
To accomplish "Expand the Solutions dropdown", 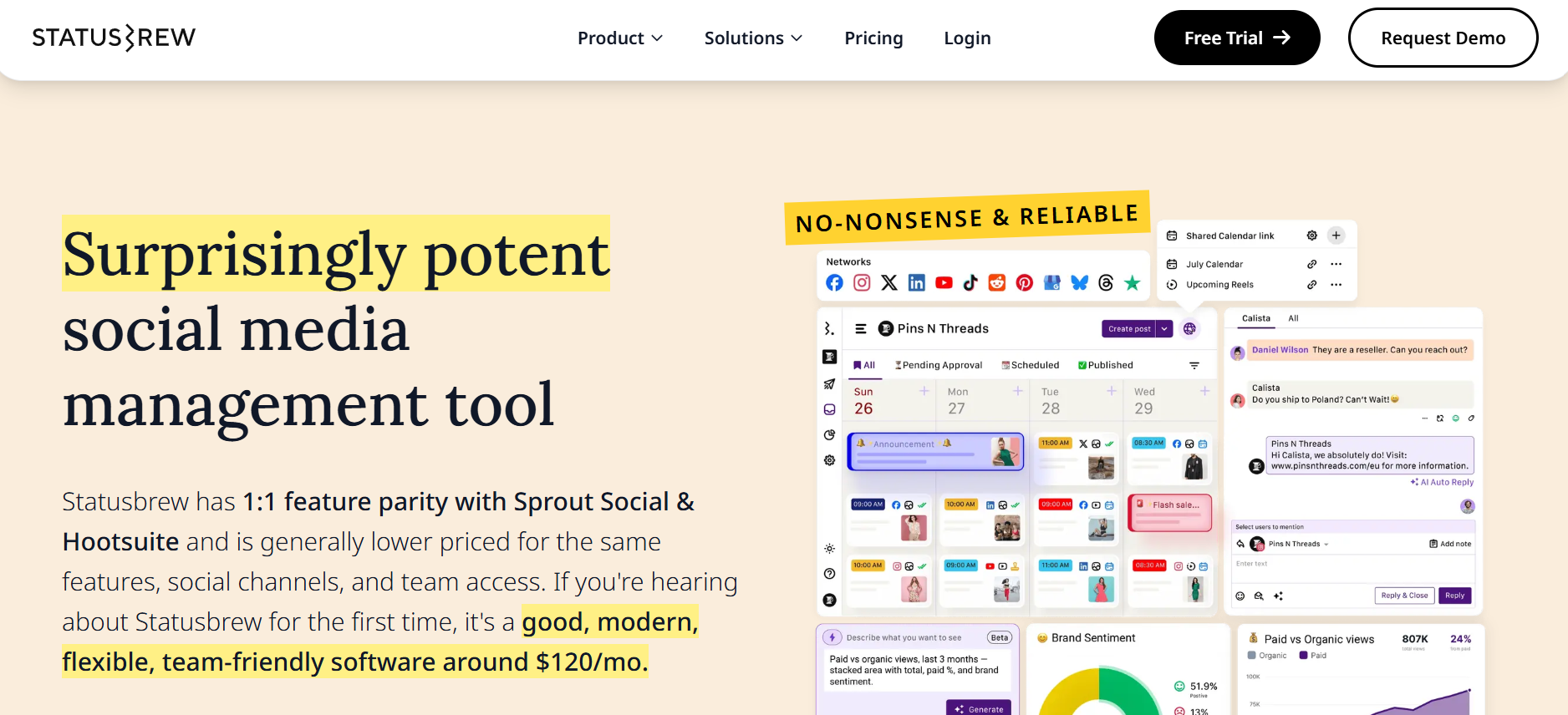I will click(x=753, y=38).
